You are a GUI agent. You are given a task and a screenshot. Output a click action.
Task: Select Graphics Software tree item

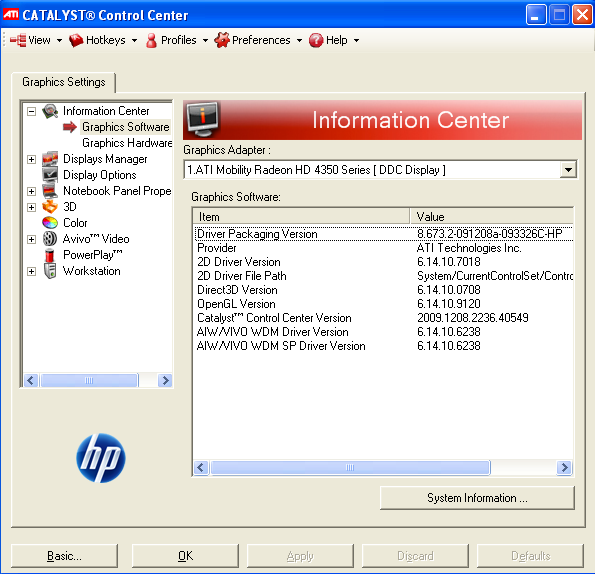click(x=126, y=127)
